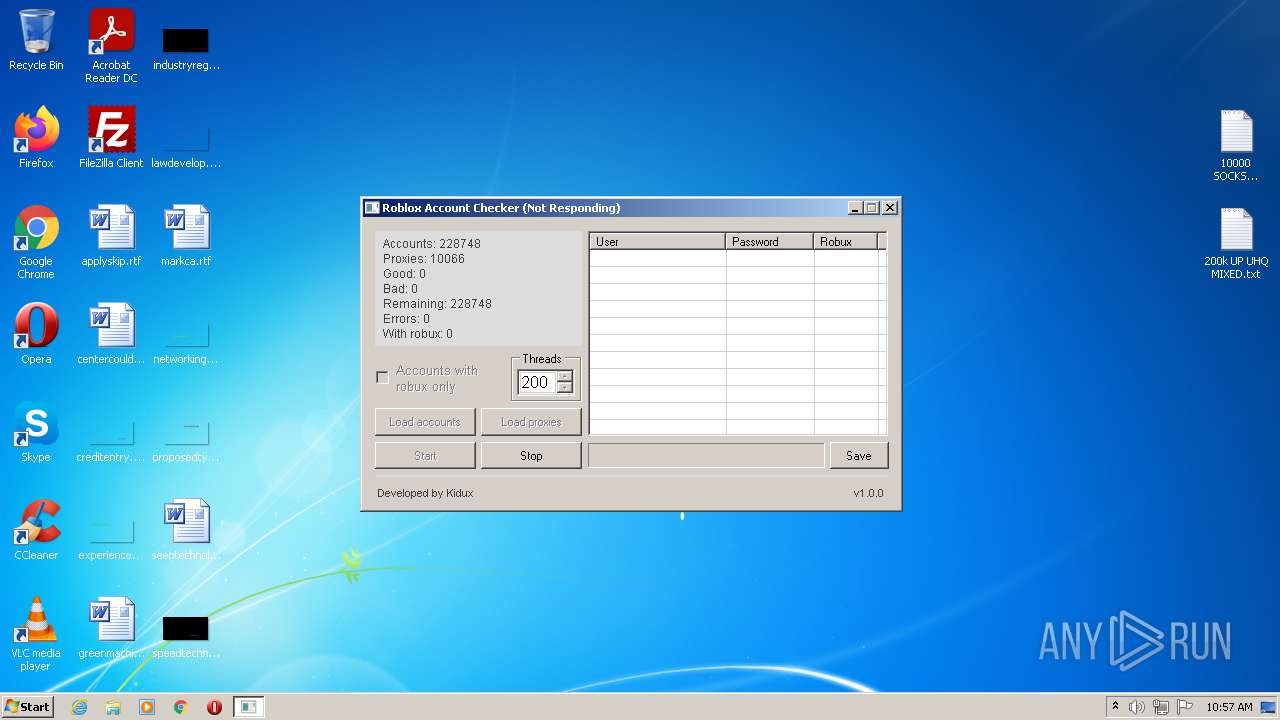
Task: Open the media player taskbar icon
Action: [147, 707]
